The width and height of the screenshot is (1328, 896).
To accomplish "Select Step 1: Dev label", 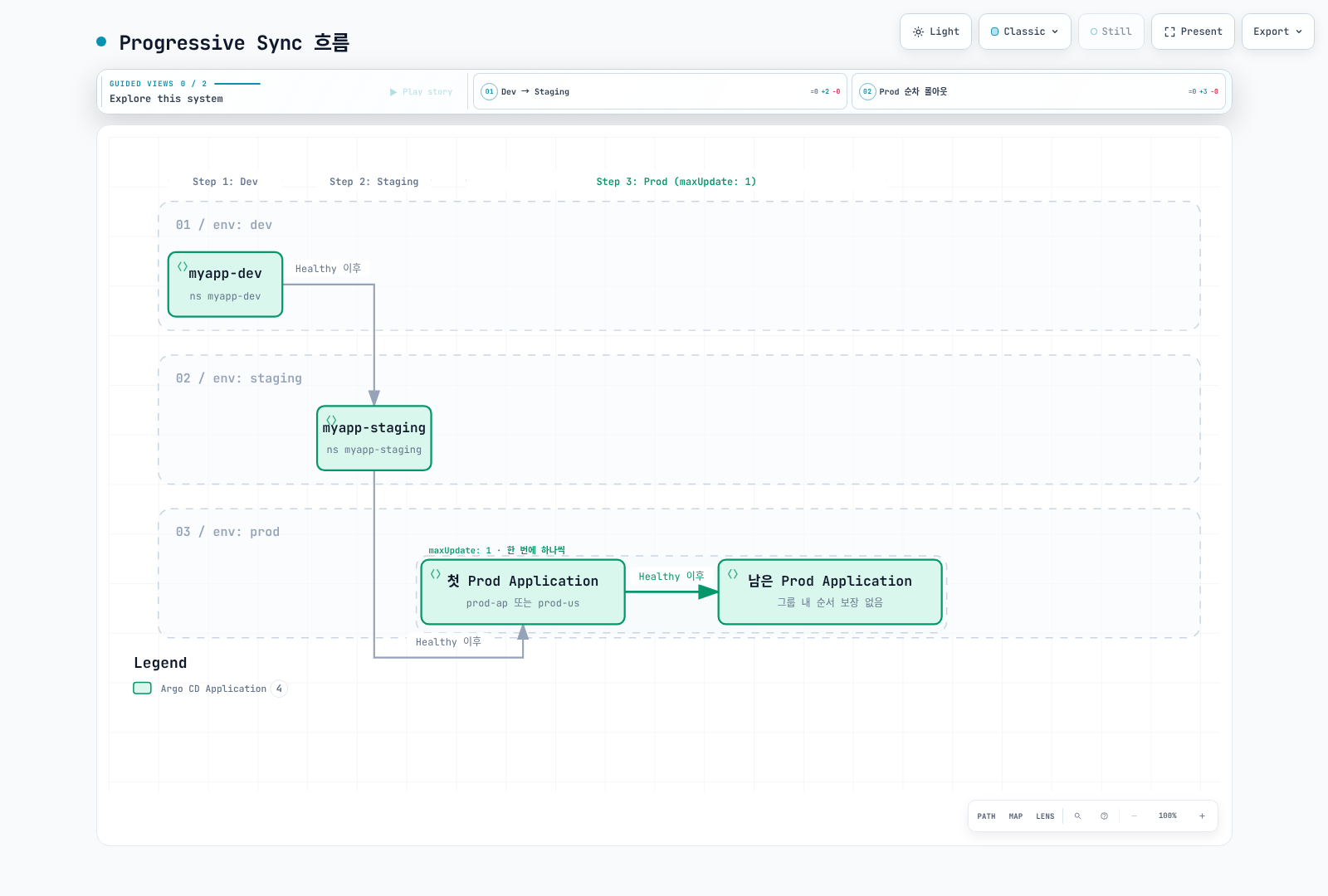I will click(x=225, y=182).
